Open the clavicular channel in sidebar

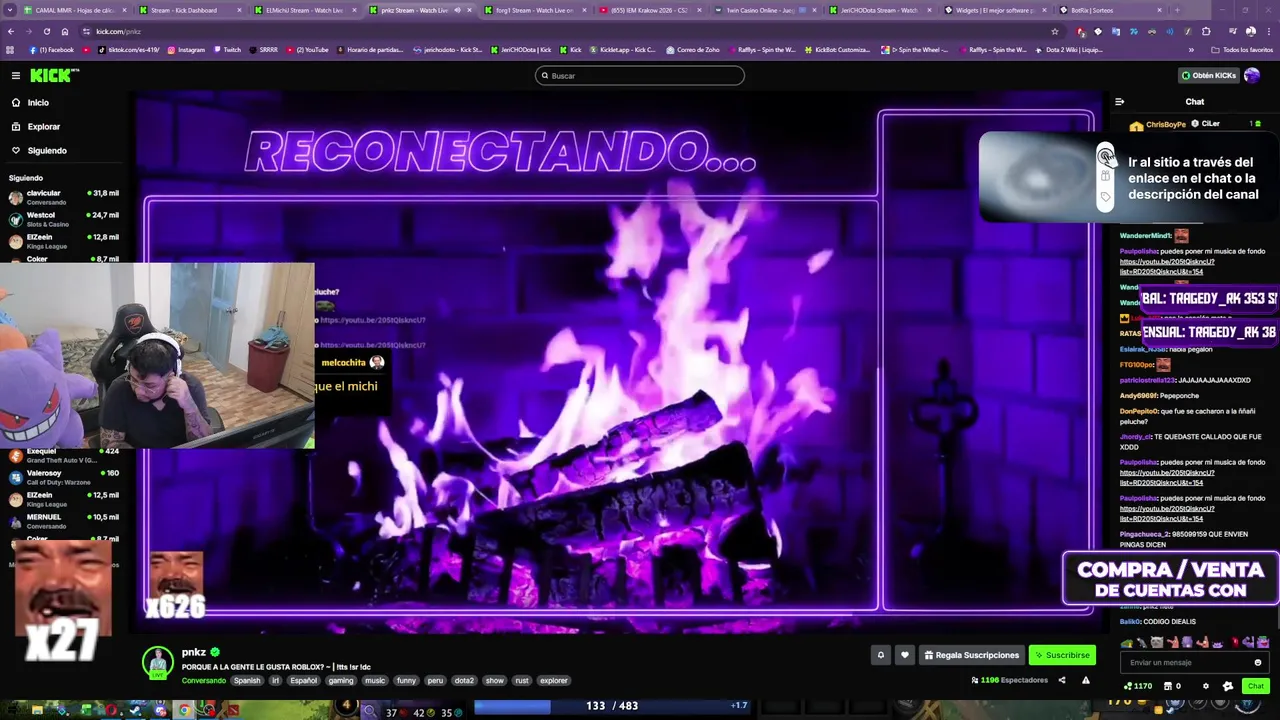[x=63, y=197]
